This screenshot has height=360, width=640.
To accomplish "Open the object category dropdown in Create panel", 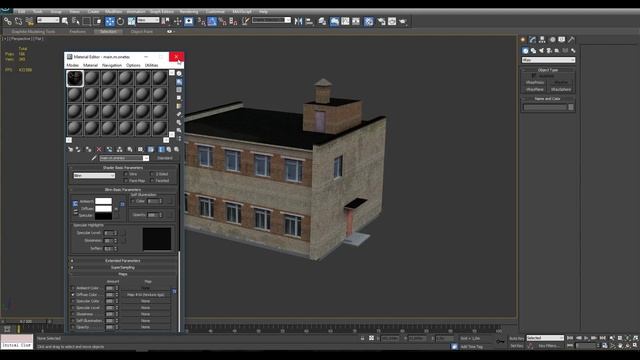I will pos(548,60).
